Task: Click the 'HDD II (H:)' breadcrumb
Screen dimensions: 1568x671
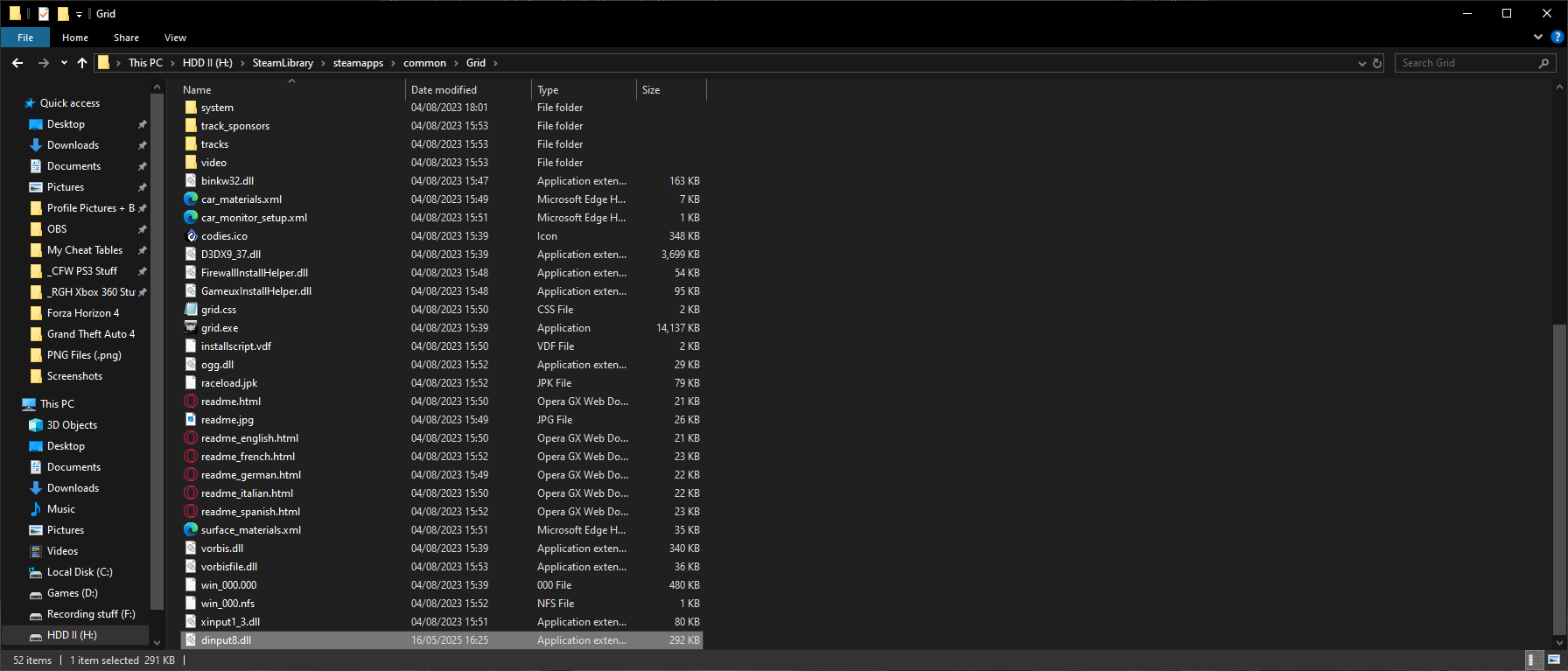Action: point(207,63)
